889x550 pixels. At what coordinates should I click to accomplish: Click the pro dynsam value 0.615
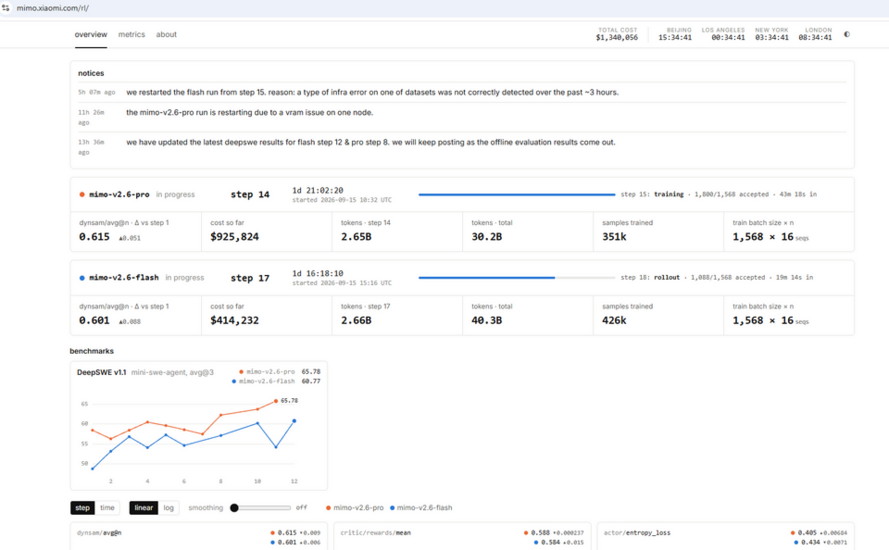[x=94, y=237]
